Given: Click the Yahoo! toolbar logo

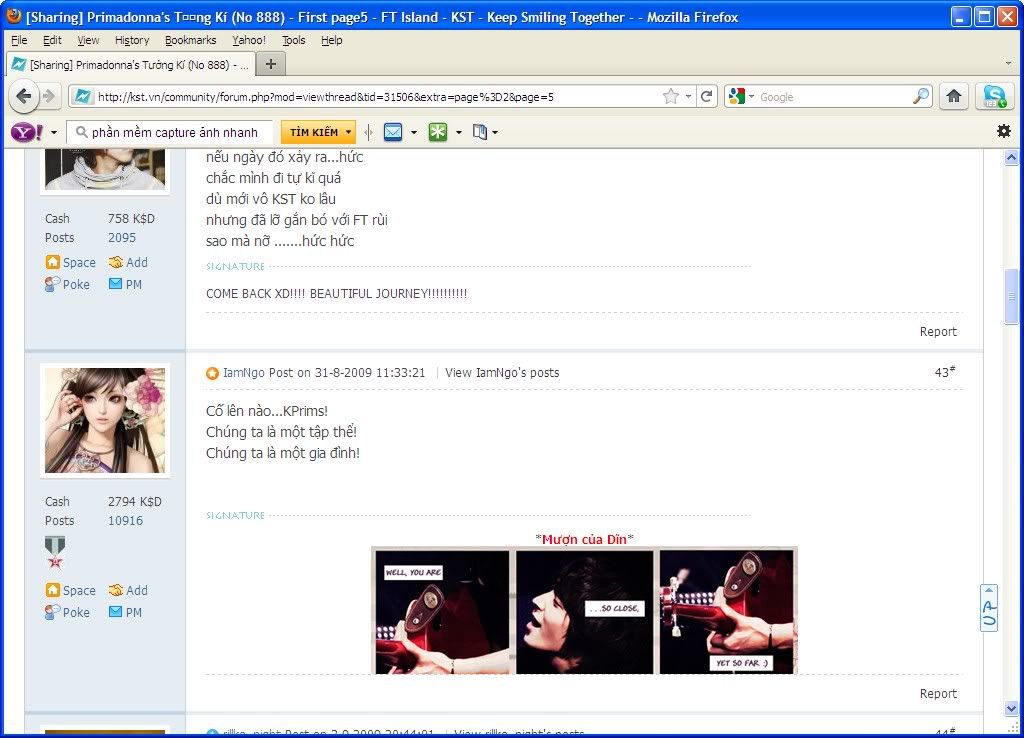Looking at the screenshot, I should [x=27, y=133].
